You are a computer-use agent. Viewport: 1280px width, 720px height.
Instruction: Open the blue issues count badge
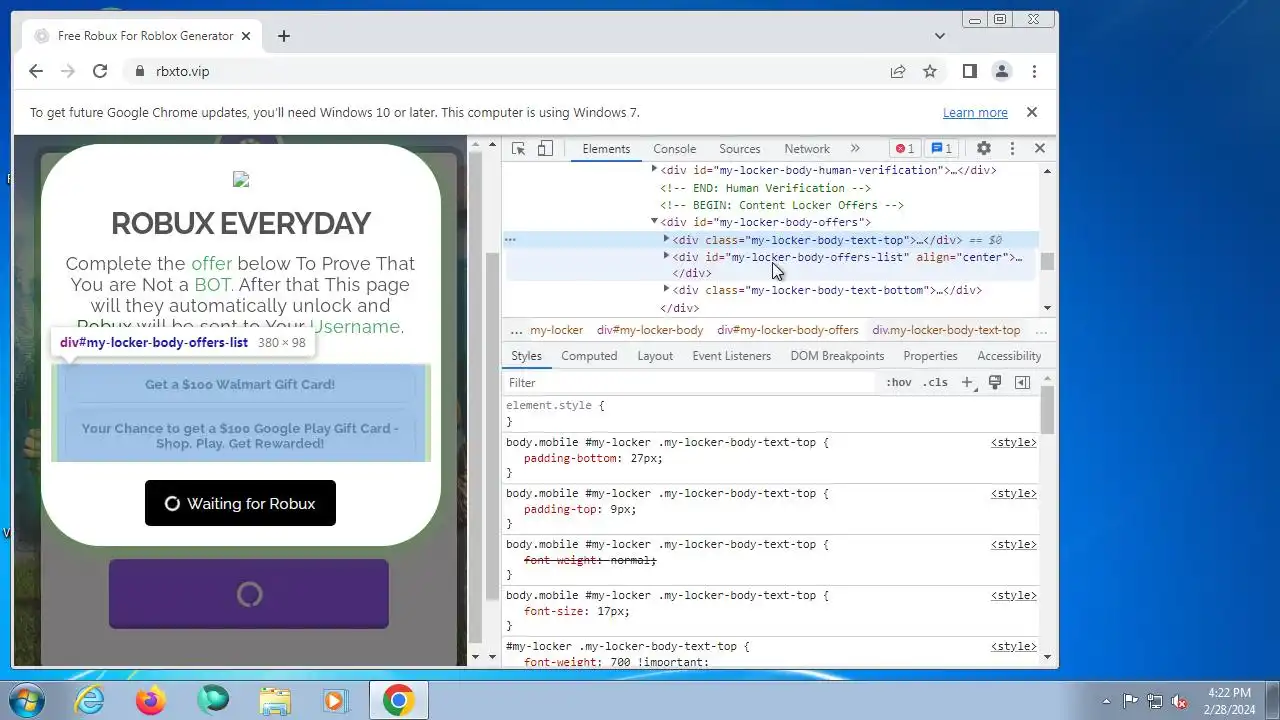(941, 148)
